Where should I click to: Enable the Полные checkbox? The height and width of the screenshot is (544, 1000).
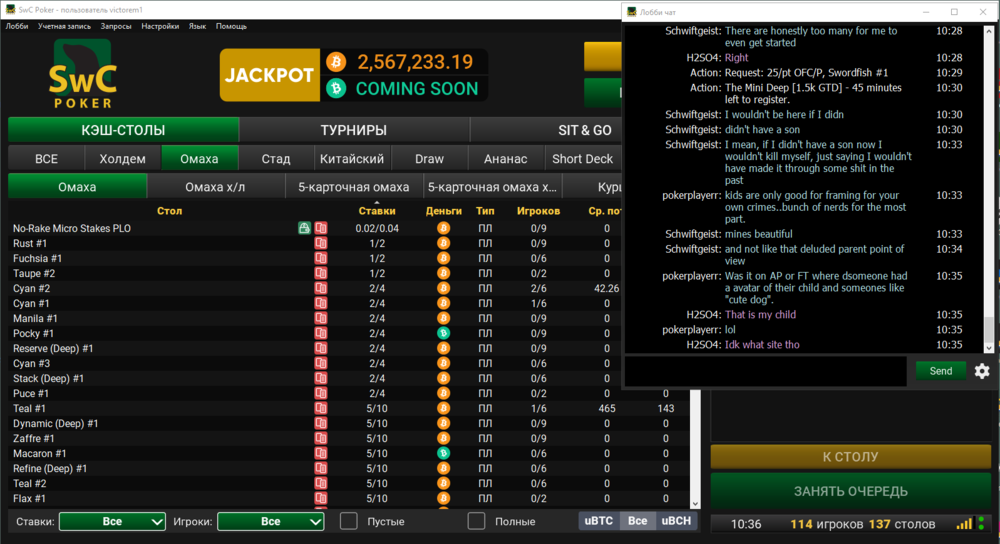click(477, 521)
